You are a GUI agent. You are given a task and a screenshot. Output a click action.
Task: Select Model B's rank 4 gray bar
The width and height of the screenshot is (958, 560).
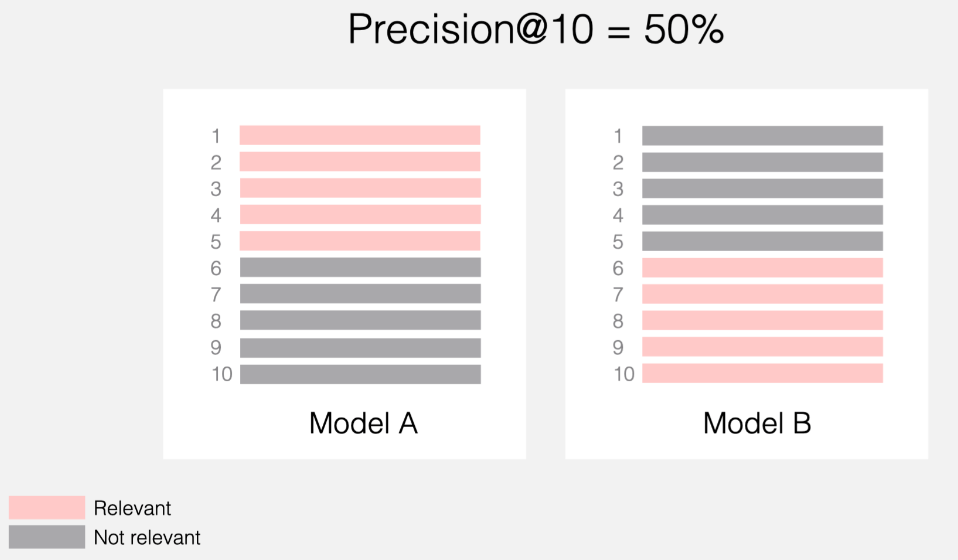click(x=762, y=214)
